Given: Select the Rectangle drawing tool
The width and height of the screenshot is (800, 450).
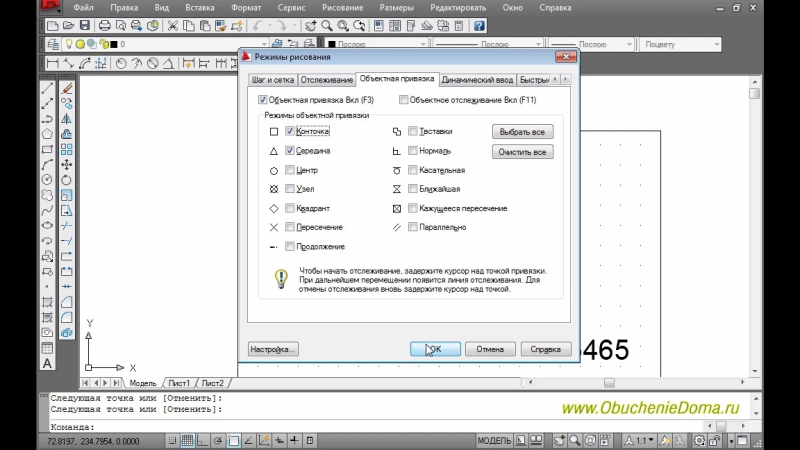Looking at the screenshot, I should point(47,149).
